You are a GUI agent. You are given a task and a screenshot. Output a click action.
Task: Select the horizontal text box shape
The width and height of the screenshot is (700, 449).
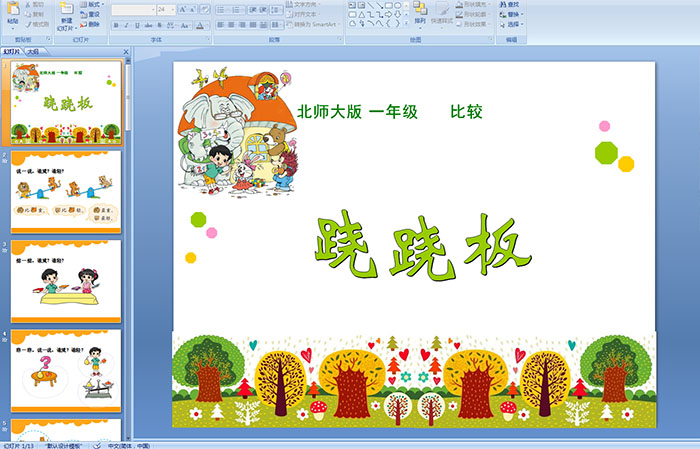pyautogui.click(x=352, y=5)
